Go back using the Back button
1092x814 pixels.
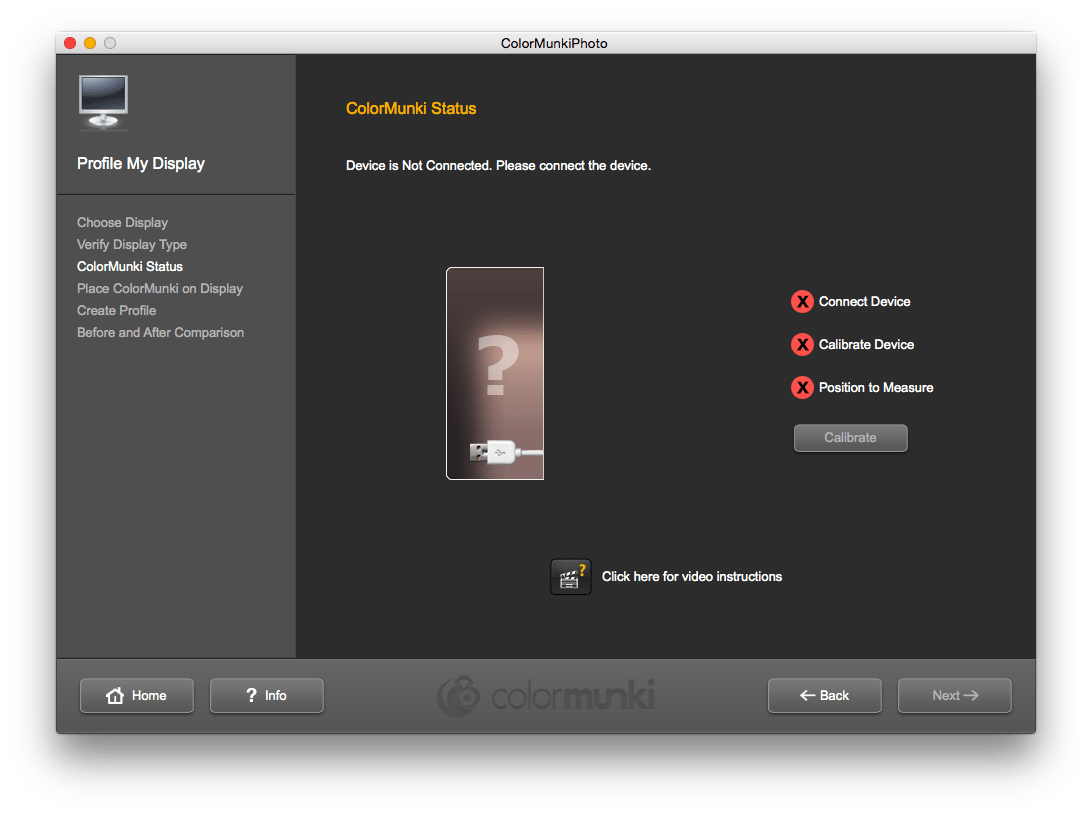point(825,695)
